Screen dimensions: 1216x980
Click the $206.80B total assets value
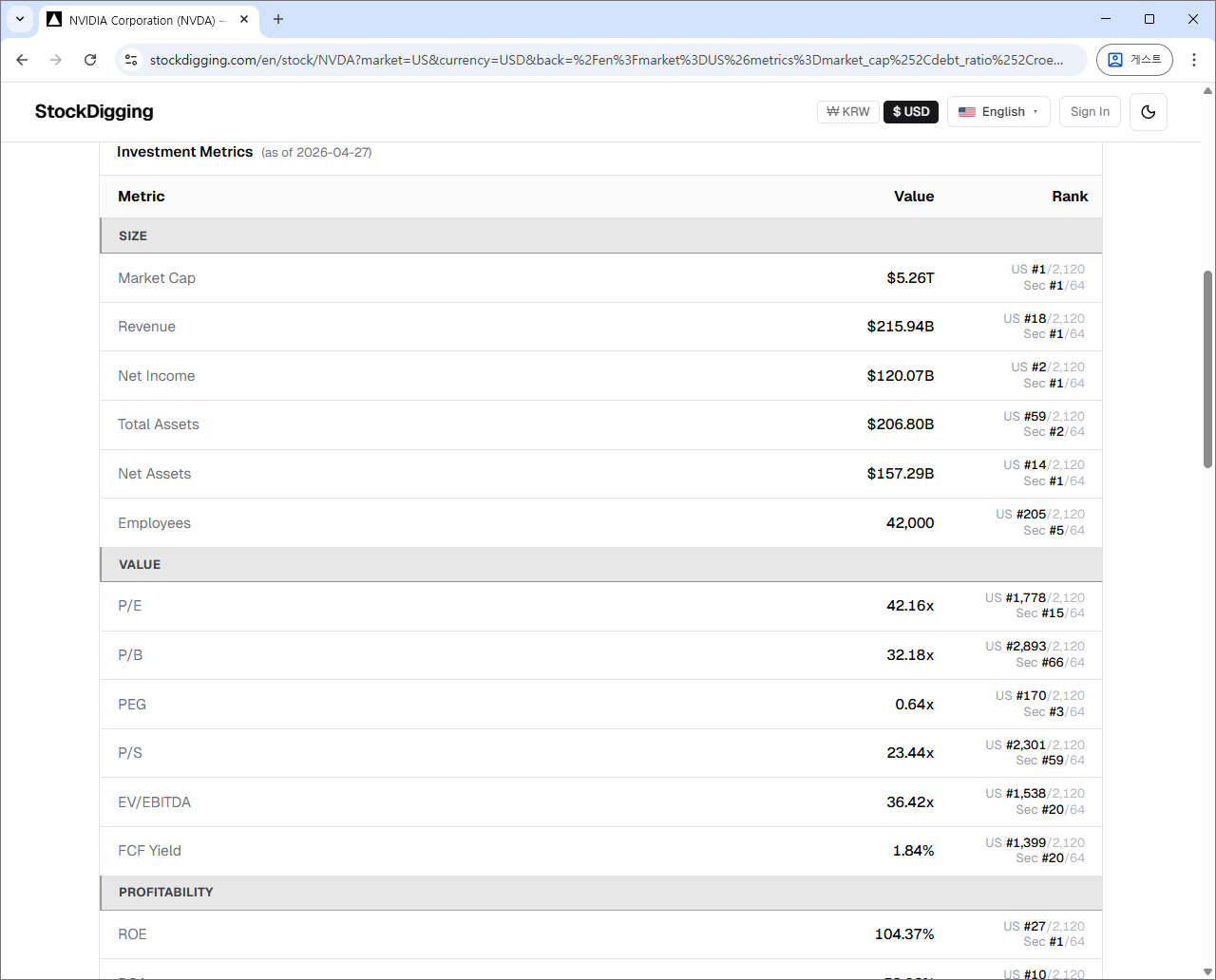pos(901,424)
